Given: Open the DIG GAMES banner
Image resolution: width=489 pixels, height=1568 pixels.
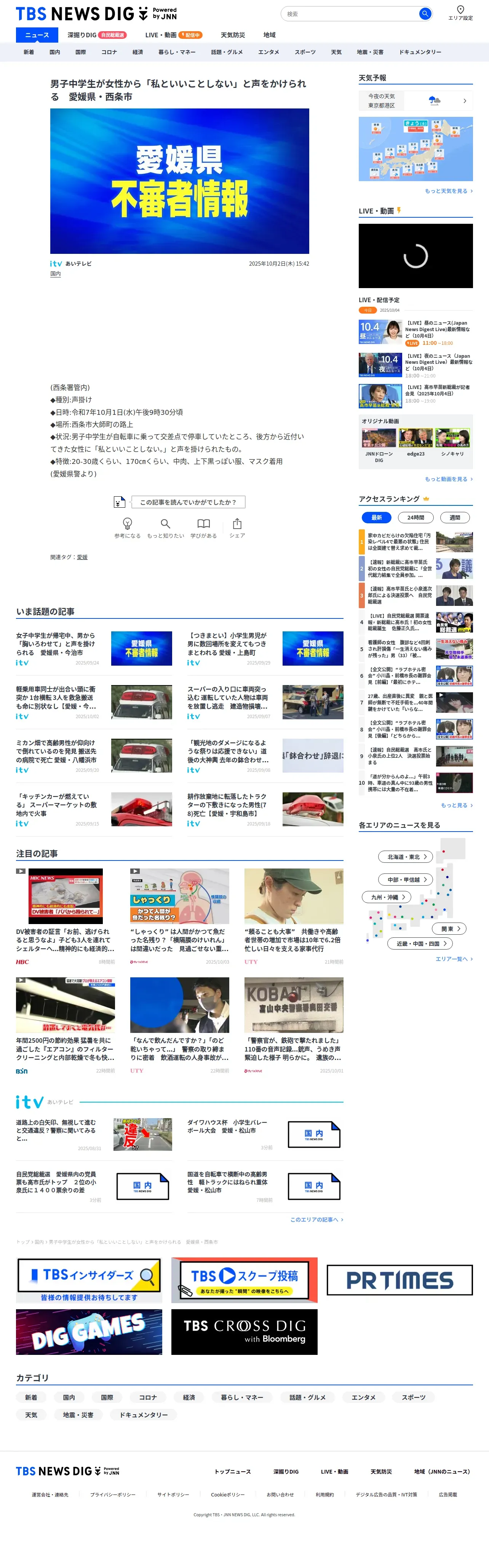Looking at the screenshot, I should click(x=89, y=1332).
